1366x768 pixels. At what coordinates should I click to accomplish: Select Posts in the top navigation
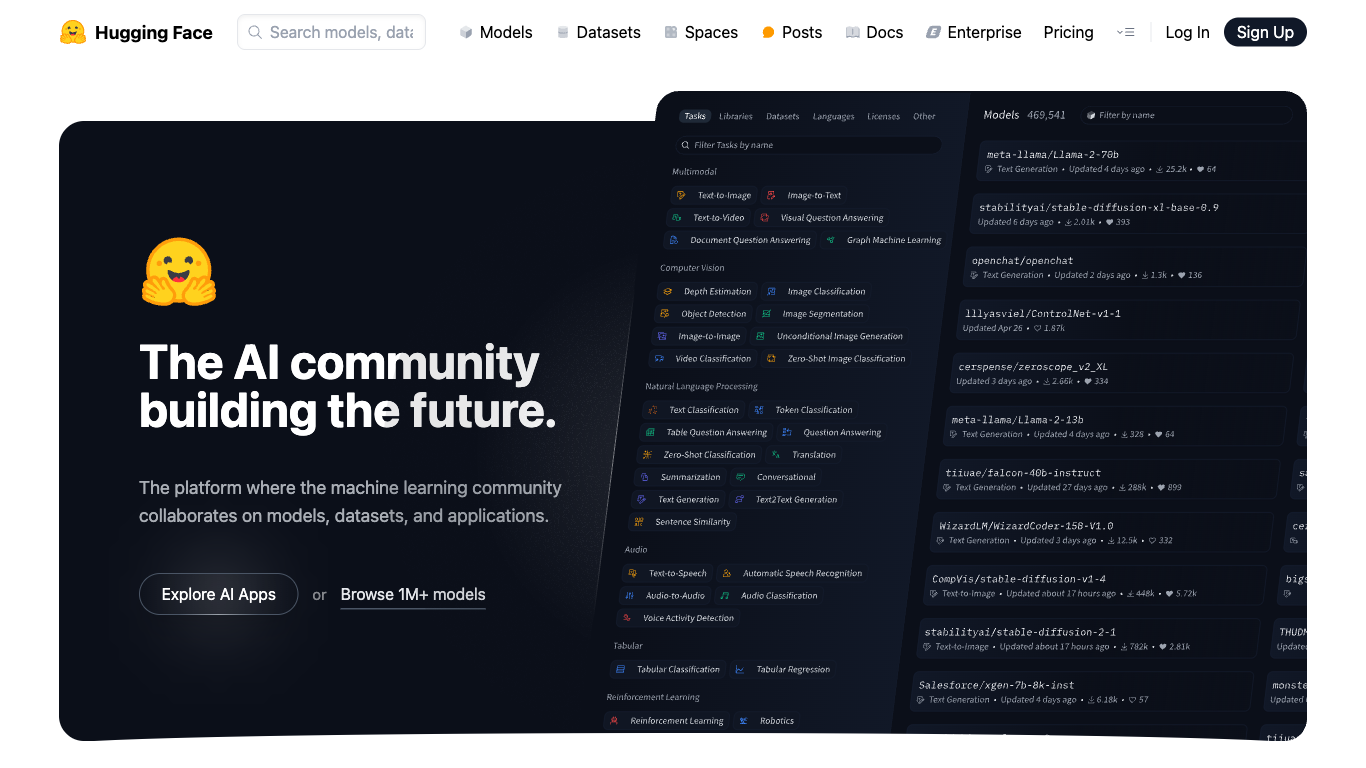(x=792, y=32)
